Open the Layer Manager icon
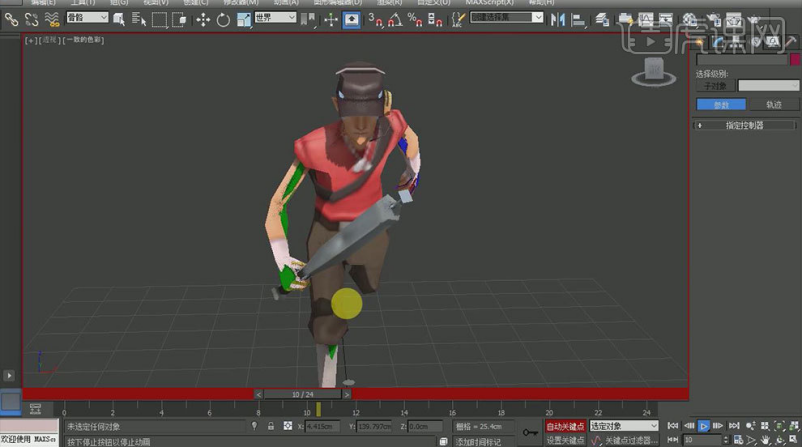803x448 pixels. point(602,20)
